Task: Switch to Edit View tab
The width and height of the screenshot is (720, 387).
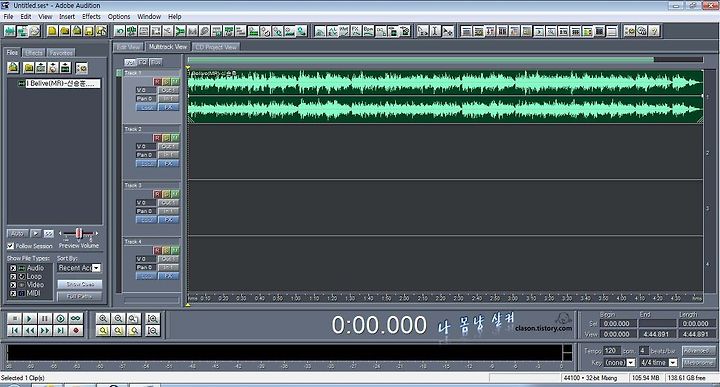Action: pyautogui.click(x=129, y=47)
